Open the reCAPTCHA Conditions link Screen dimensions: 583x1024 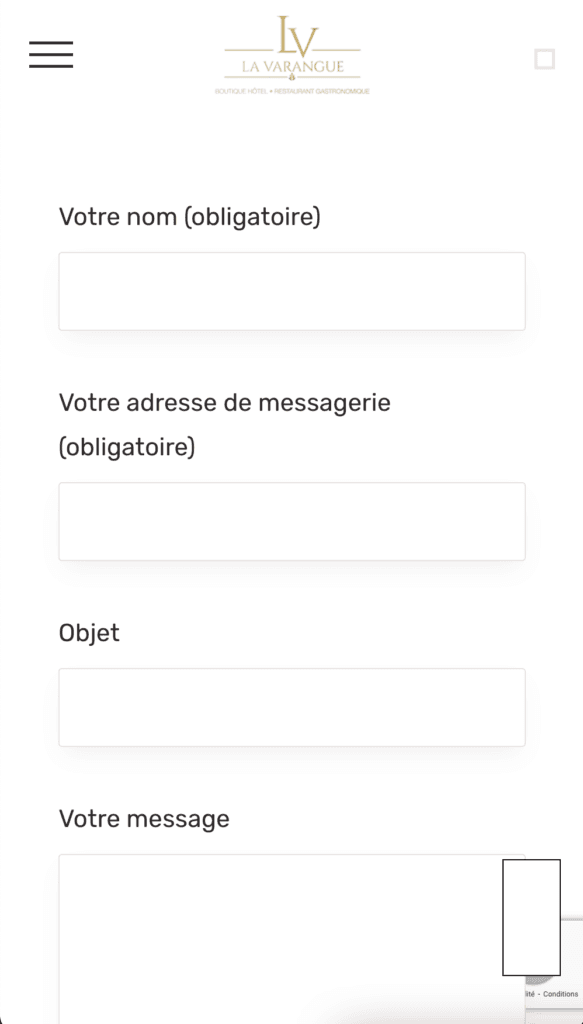pyautogui.click(x=561, y=994)
